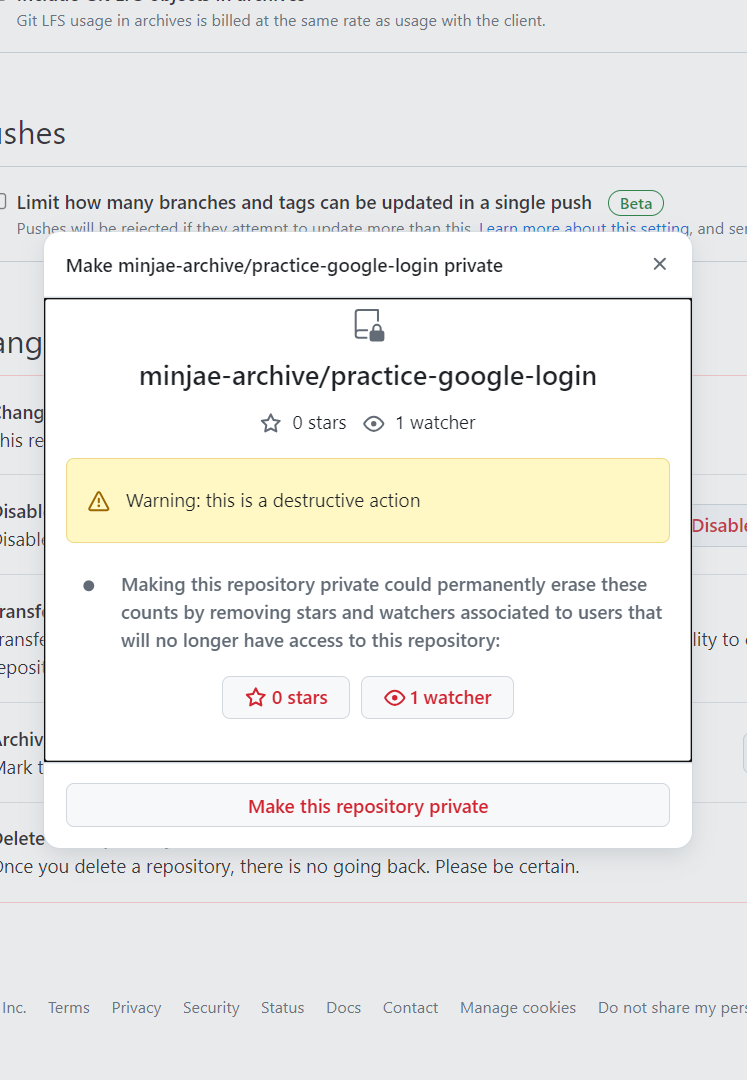This screenshot has height=1080, width=747.
Task: Click the delete repository warning sentence
Action: (x=289, y=866)
